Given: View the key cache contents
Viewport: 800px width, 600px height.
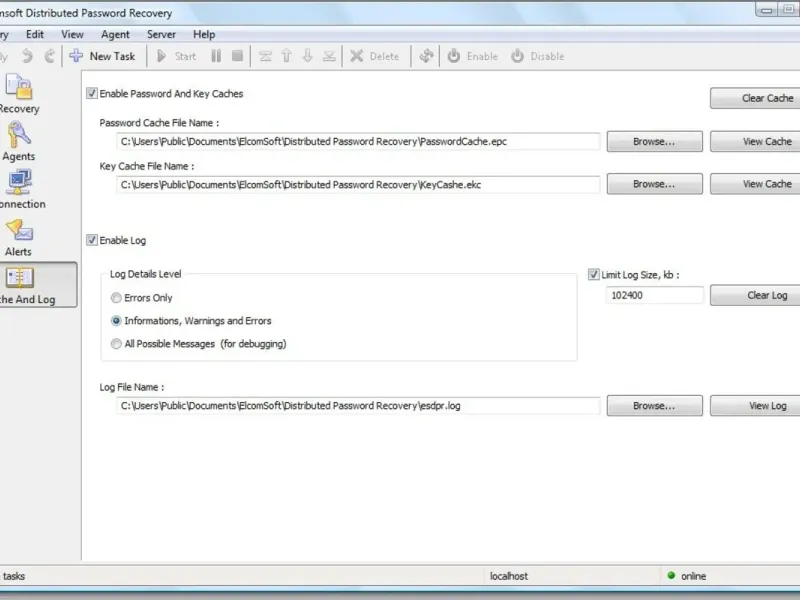Looking at the screenshot, I should pyautogui.click(x=755, y=184).
